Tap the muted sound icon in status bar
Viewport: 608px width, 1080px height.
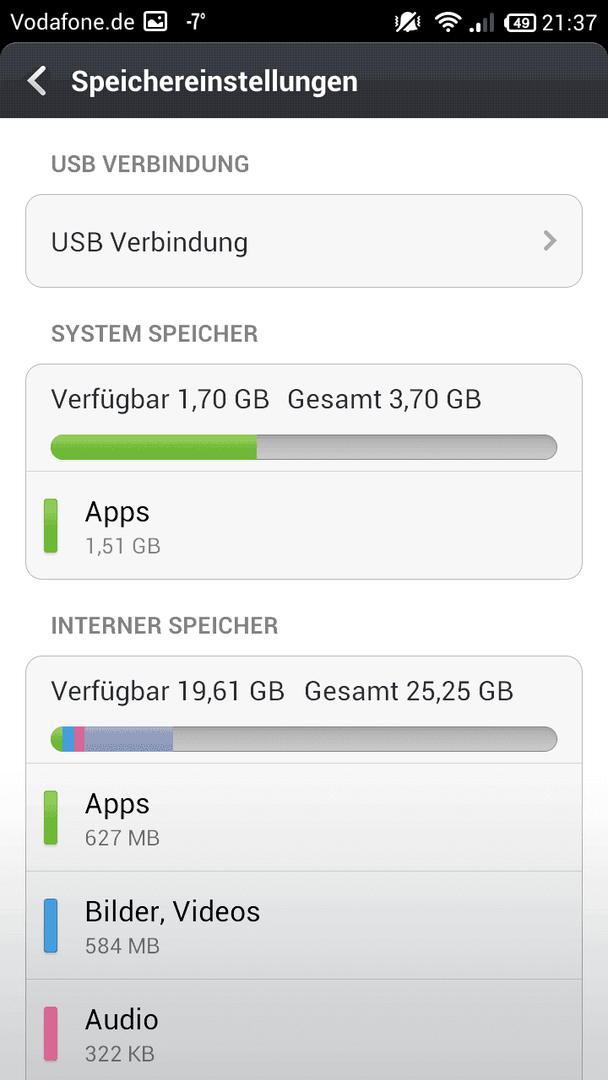406,23
